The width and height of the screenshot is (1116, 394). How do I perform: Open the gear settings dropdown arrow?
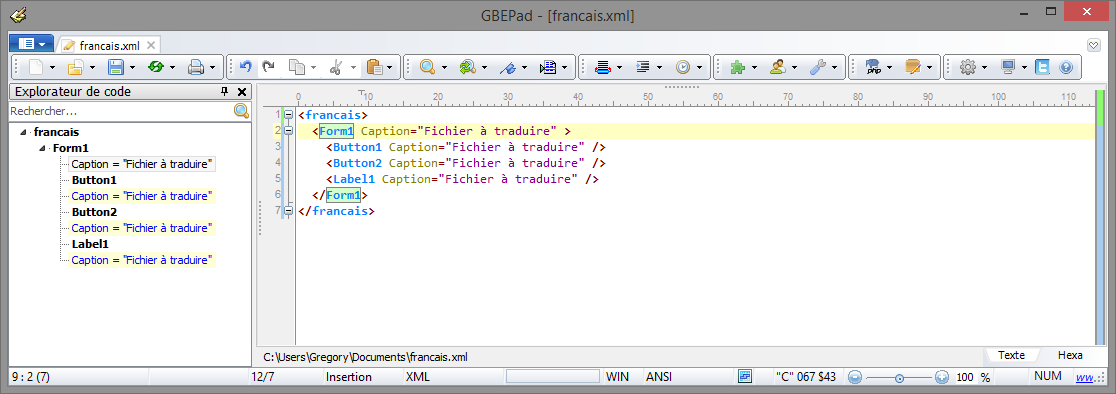pyautogui.click(x=985, y=68)
